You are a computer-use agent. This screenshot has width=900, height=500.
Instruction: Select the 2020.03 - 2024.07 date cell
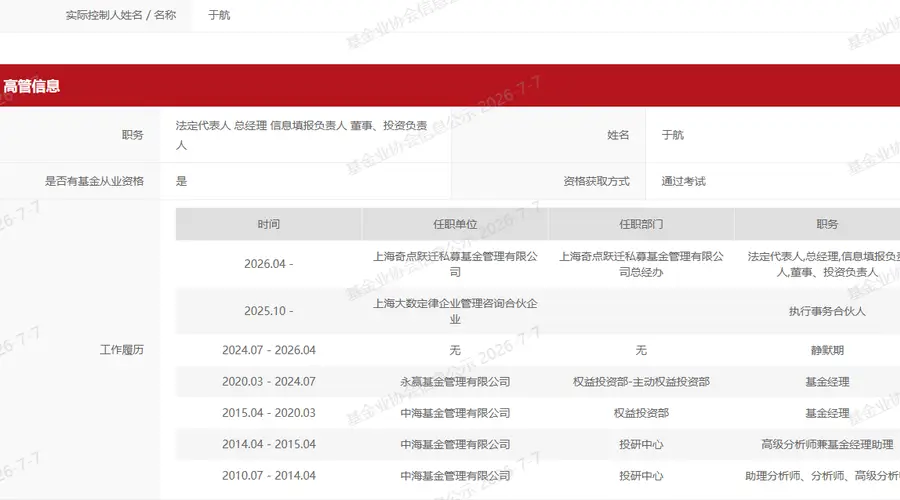click(x=269, y=382)
